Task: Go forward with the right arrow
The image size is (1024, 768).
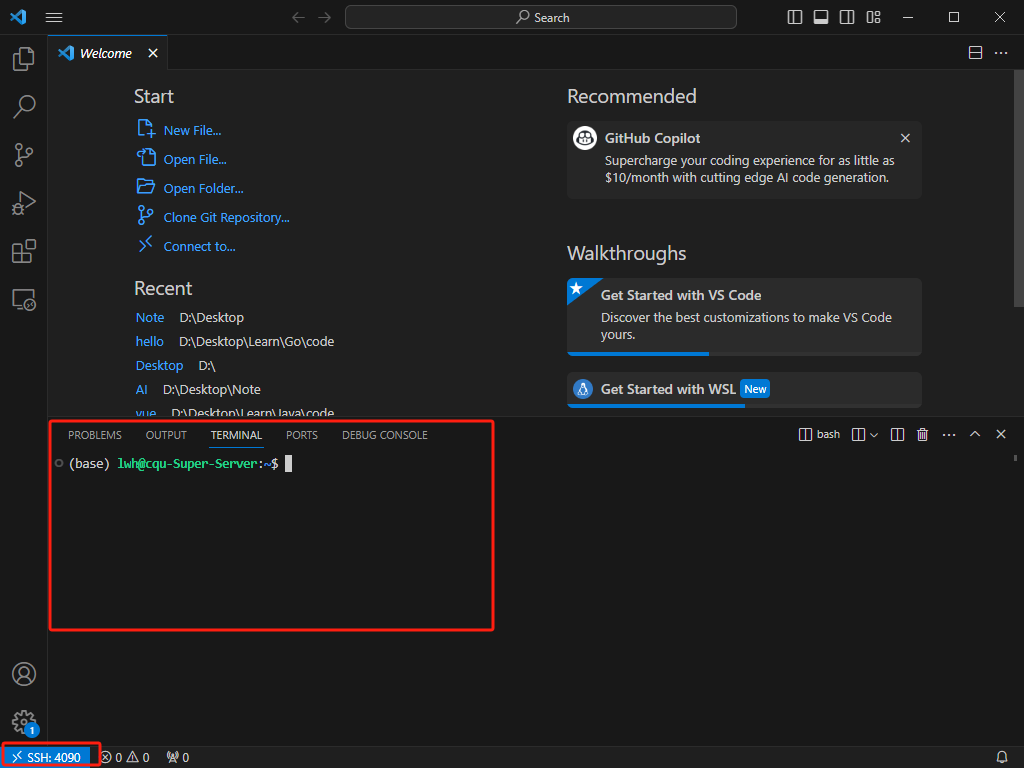Action: [x=325, y=18]
